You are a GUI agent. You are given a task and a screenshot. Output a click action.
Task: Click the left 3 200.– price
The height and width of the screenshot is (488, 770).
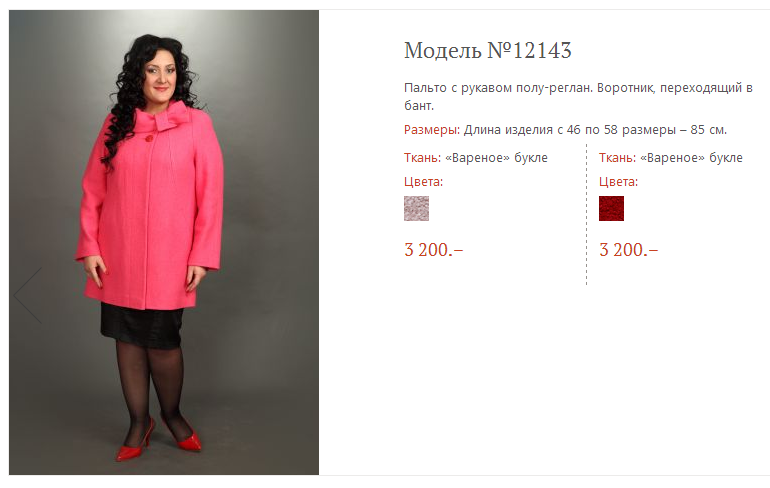(434, 250)
